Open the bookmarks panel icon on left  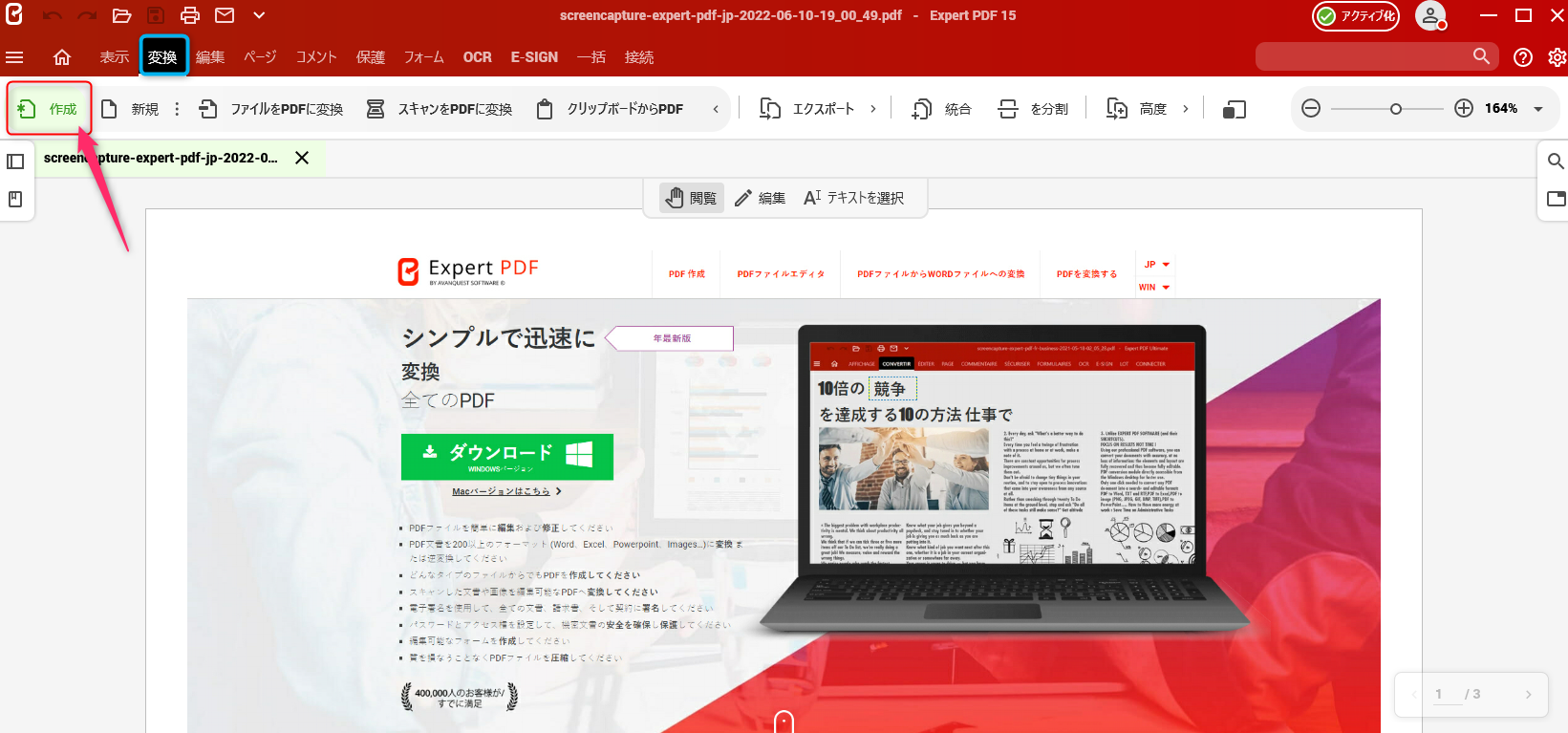(x=15, y=200)
